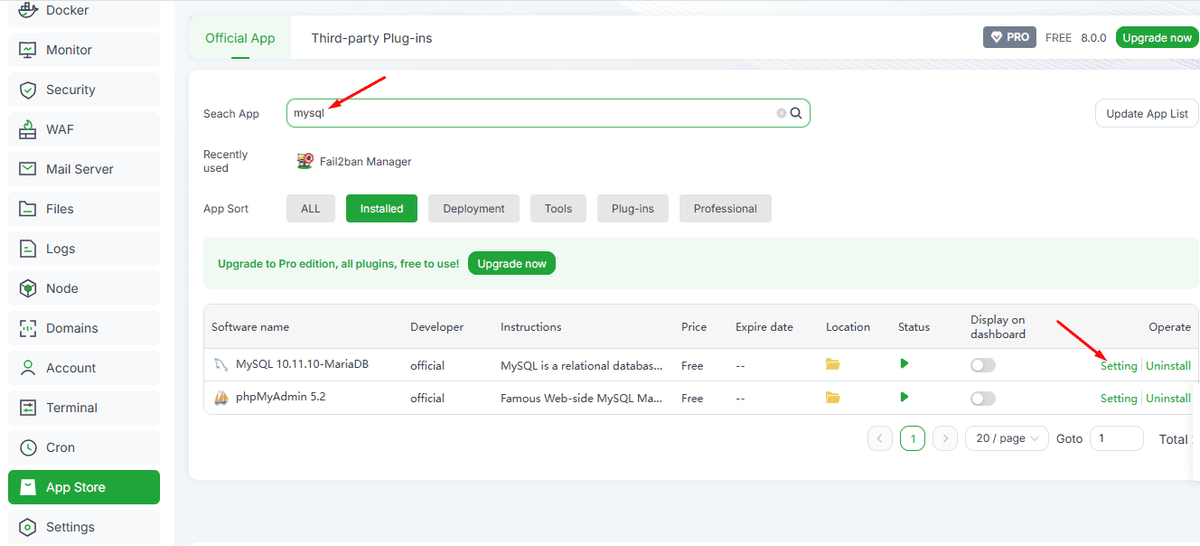Go to previous page arrow
Viewport: 1200px width, 546px height.
click(x=880, y=439)
